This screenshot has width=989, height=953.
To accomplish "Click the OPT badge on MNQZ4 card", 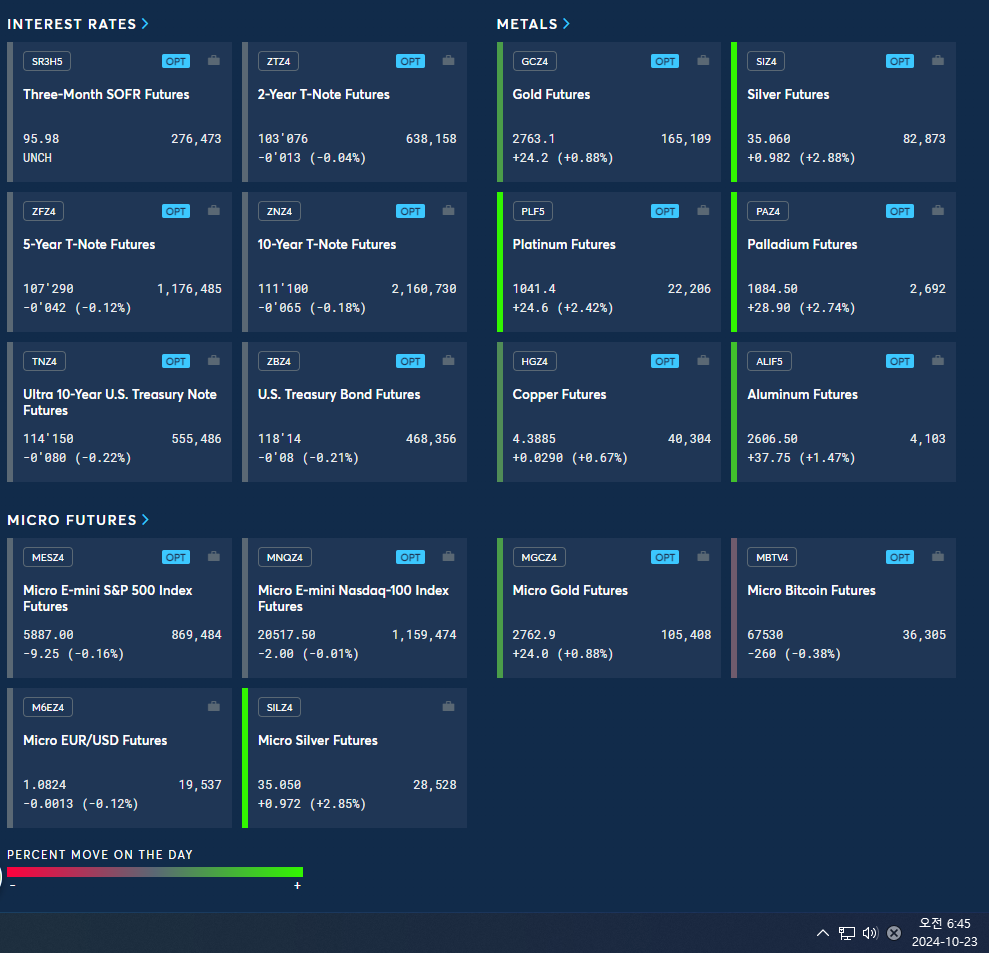I will point(411,558).
